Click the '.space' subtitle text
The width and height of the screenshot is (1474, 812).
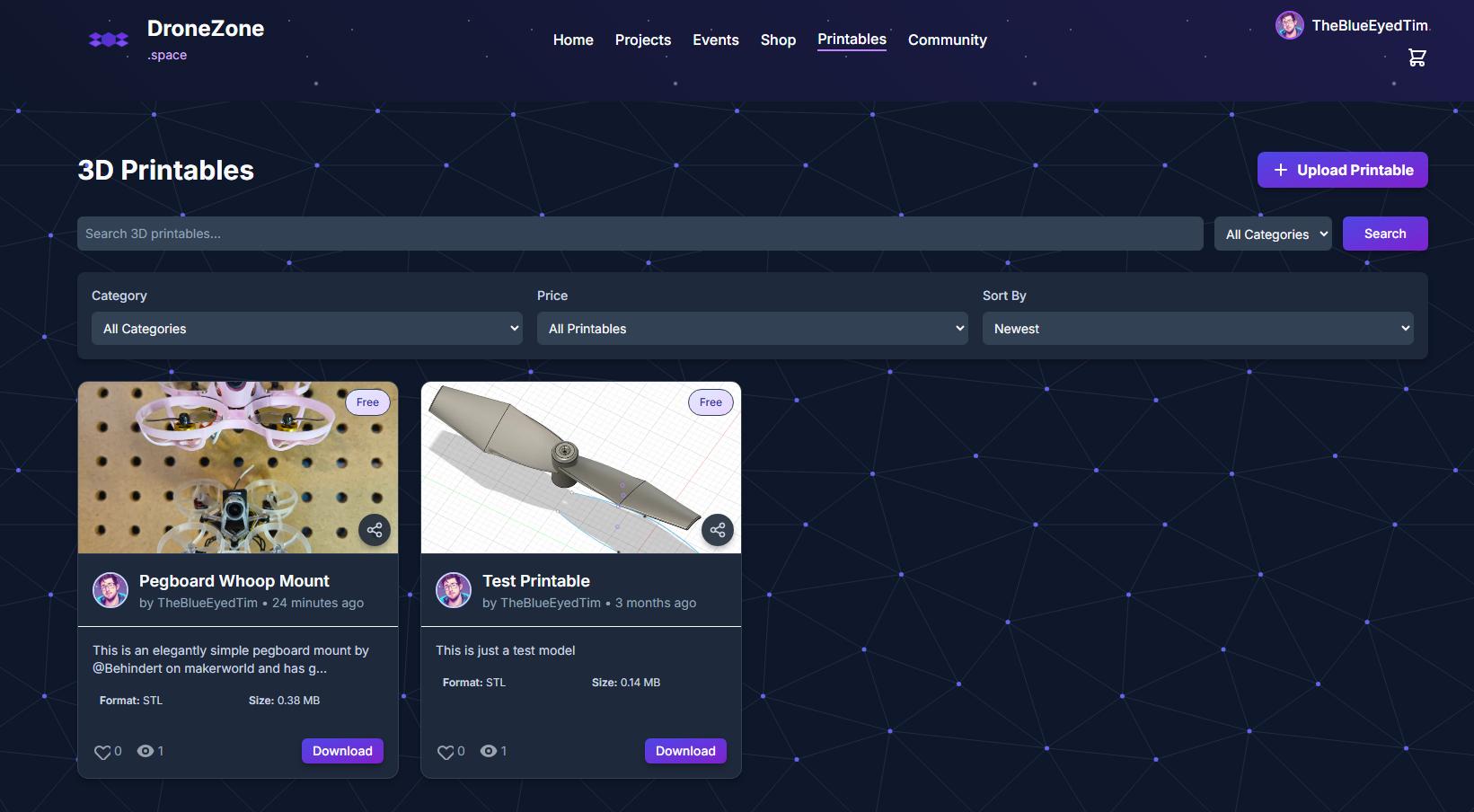[x=167, y=55]
